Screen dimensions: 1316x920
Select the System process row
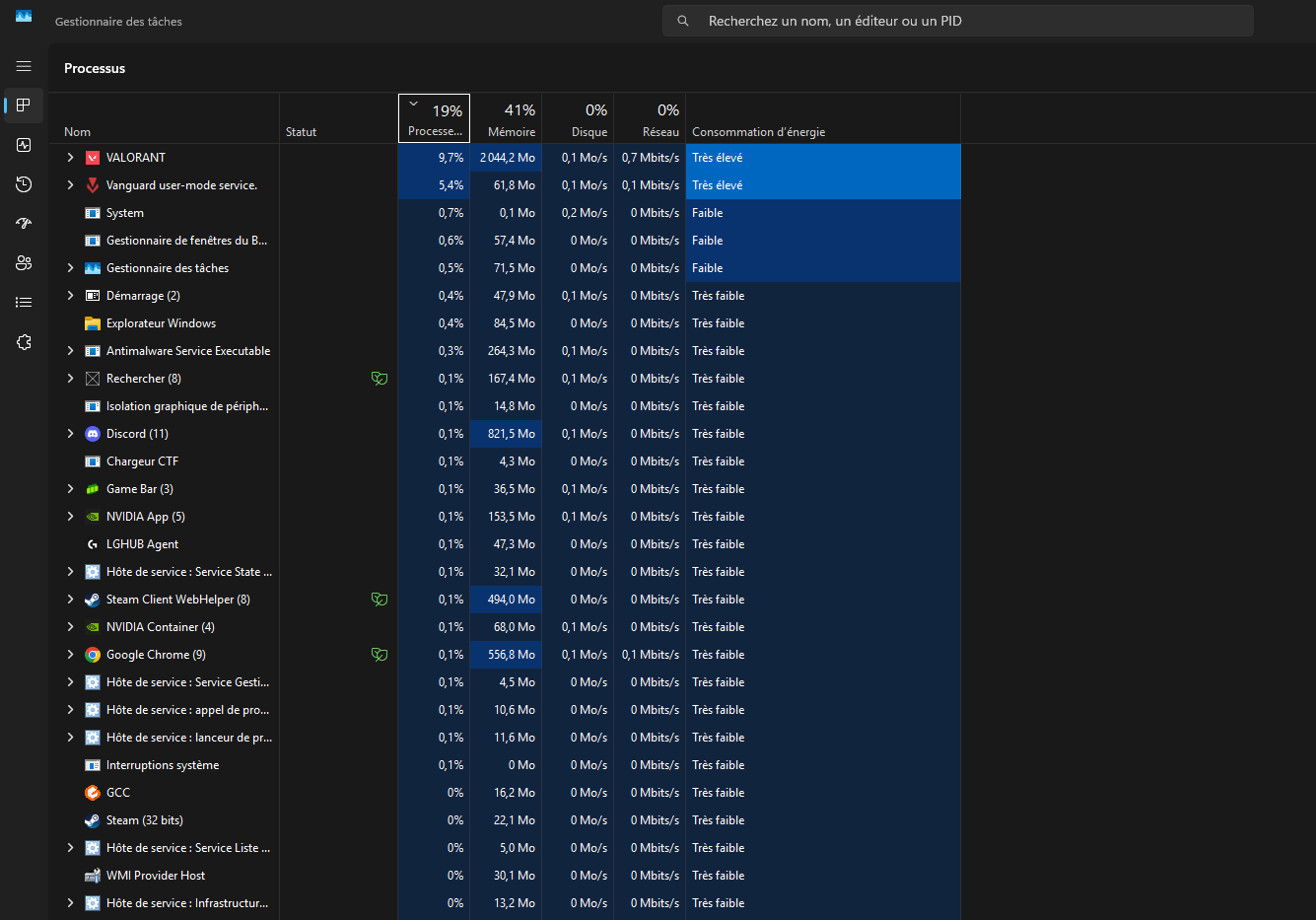point(505,213)
